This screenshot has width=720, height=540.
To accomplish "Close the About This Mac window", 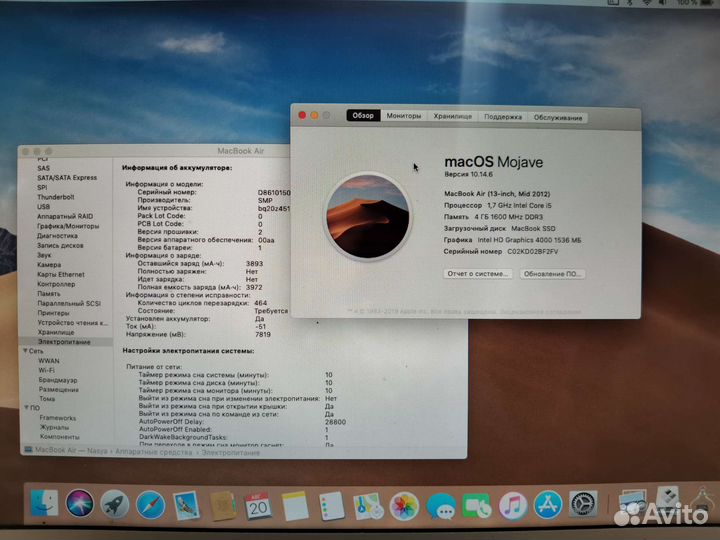I will (x=302, y=115).
